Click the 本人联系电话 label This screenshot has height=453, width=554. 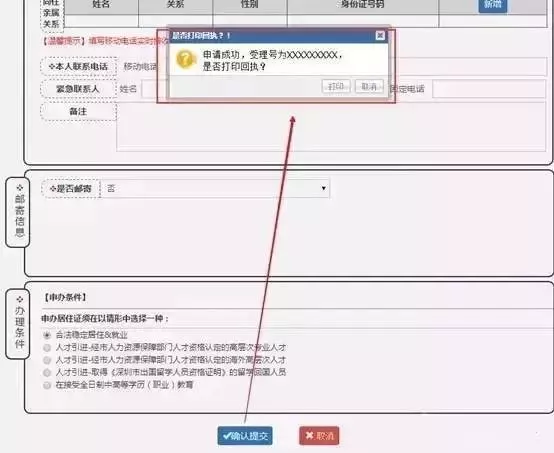[78, 66]
